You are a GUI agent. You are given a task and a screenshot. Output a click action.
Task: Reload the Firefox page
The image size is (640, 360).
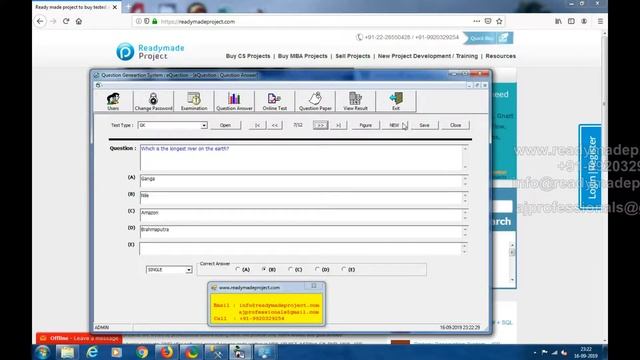pyautogui.click(x=66, y=21)
